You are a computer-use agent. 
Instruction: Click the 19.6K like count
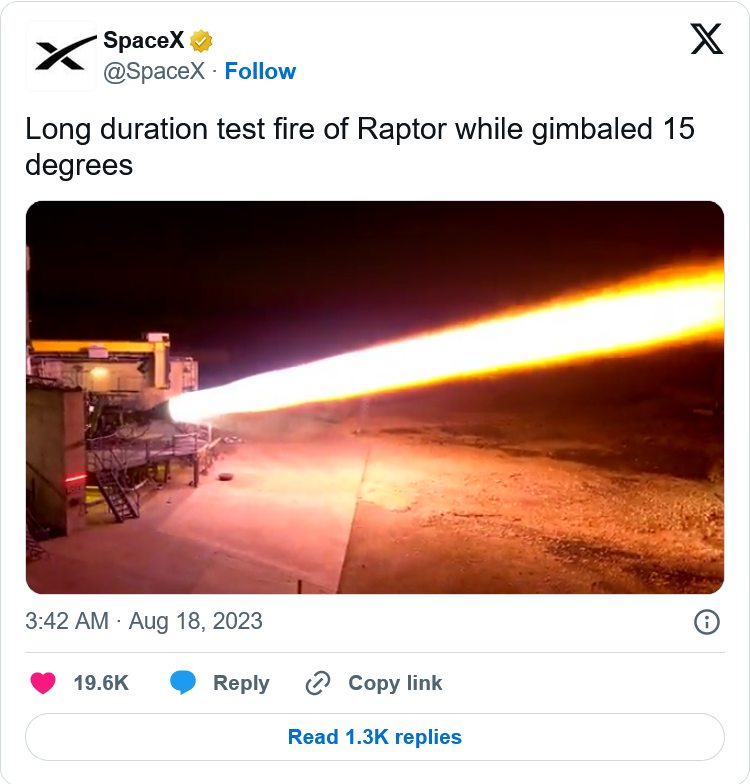point(101,683)
